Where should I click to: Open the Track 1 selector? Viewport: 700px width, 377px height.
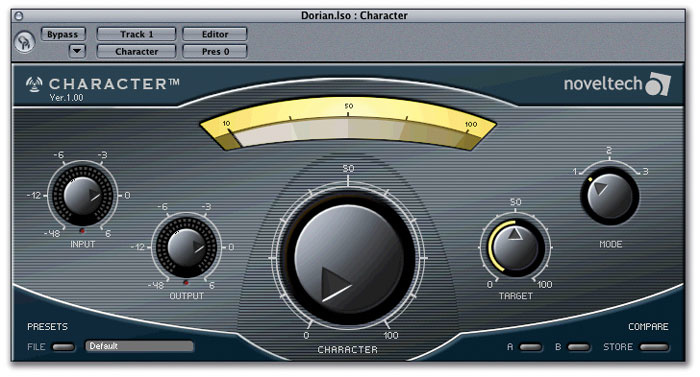point(136,34)
